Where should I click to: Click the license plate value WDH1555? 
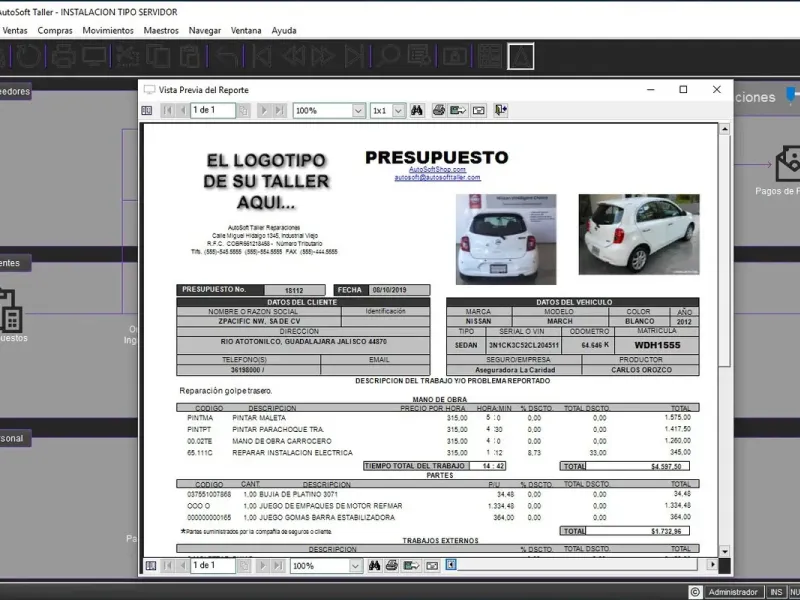[657, 345]
